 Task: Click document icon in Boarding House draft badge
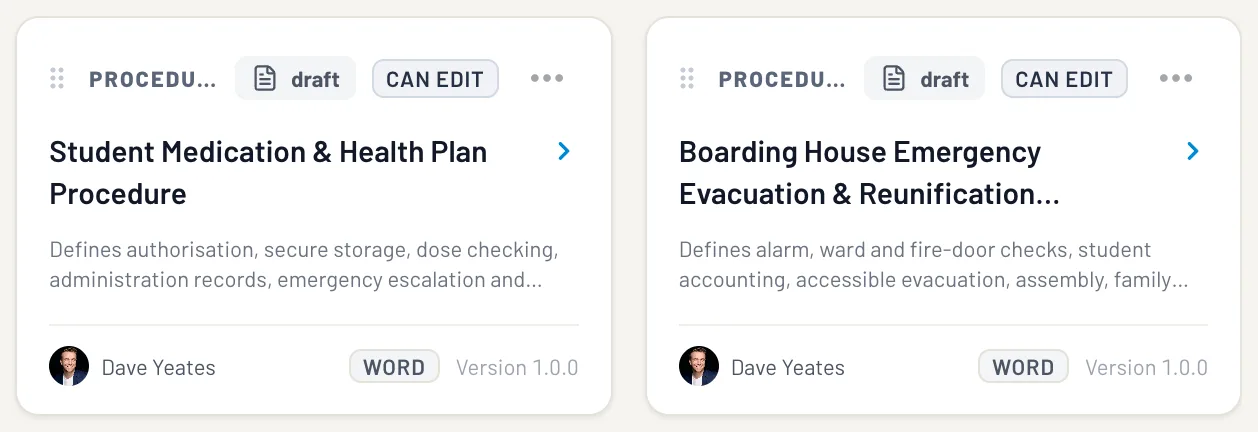pos(894,79)
